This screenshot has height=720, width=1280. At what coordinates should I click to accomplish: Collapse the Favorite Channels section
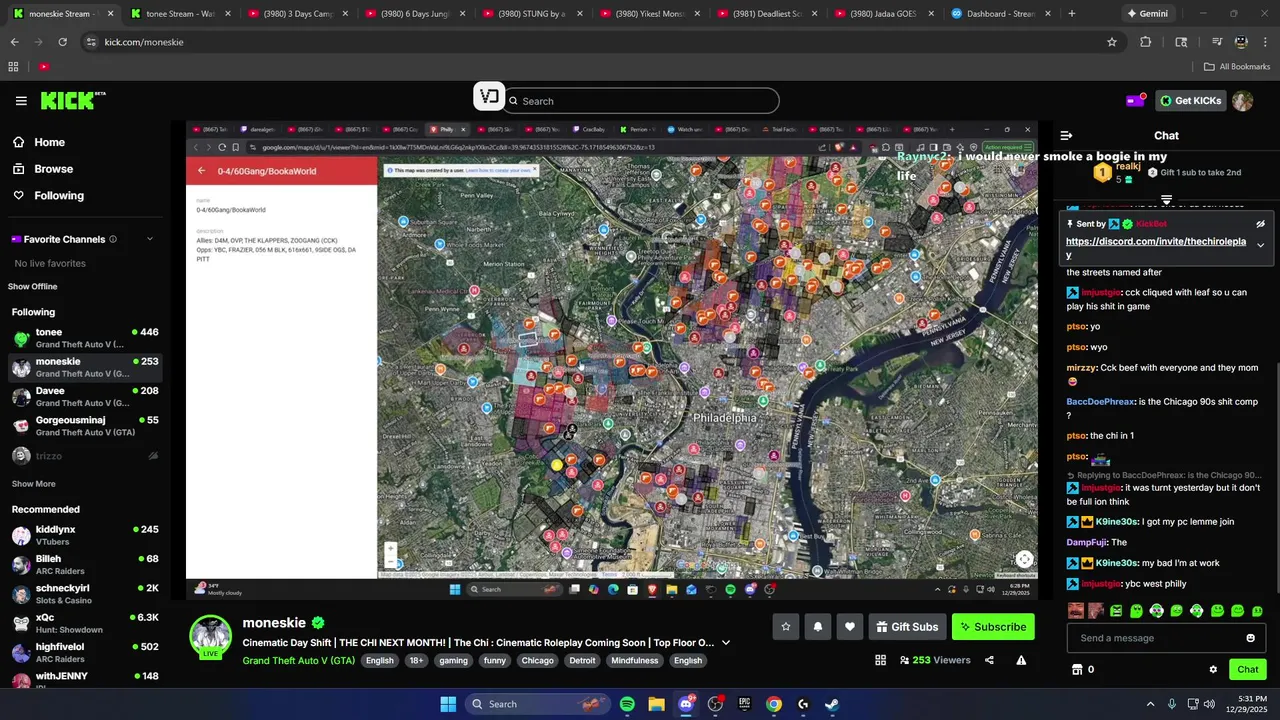click(150, 239)
